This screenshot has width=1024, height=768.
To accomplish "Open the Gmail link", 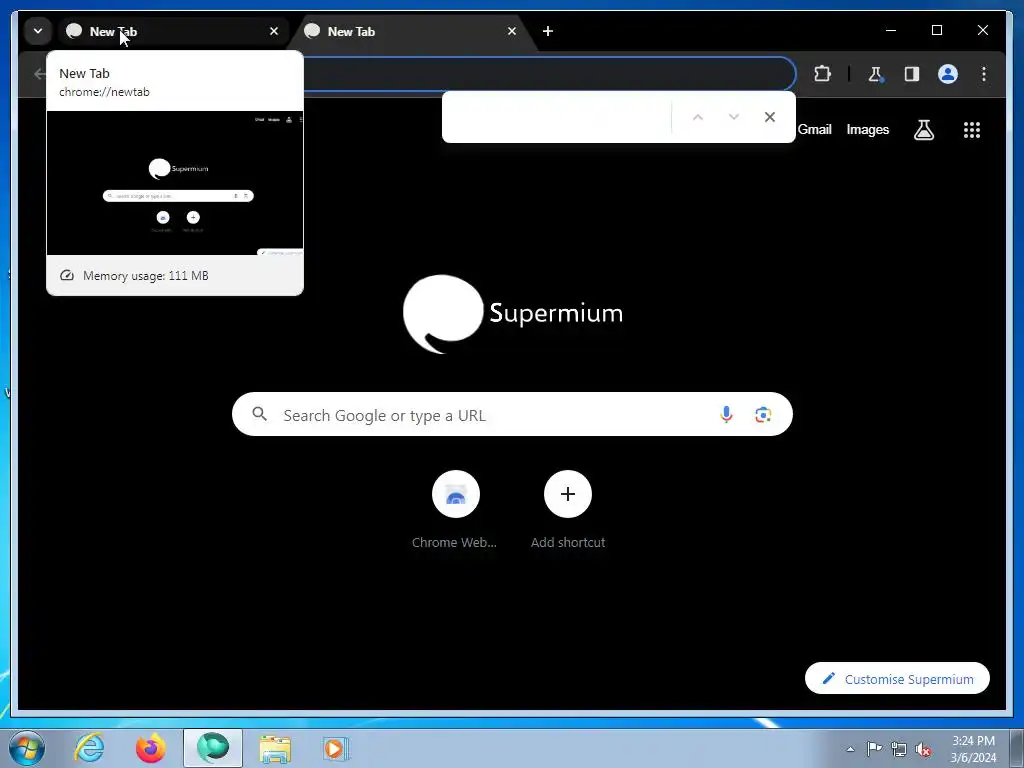I will tap(814, 129).
